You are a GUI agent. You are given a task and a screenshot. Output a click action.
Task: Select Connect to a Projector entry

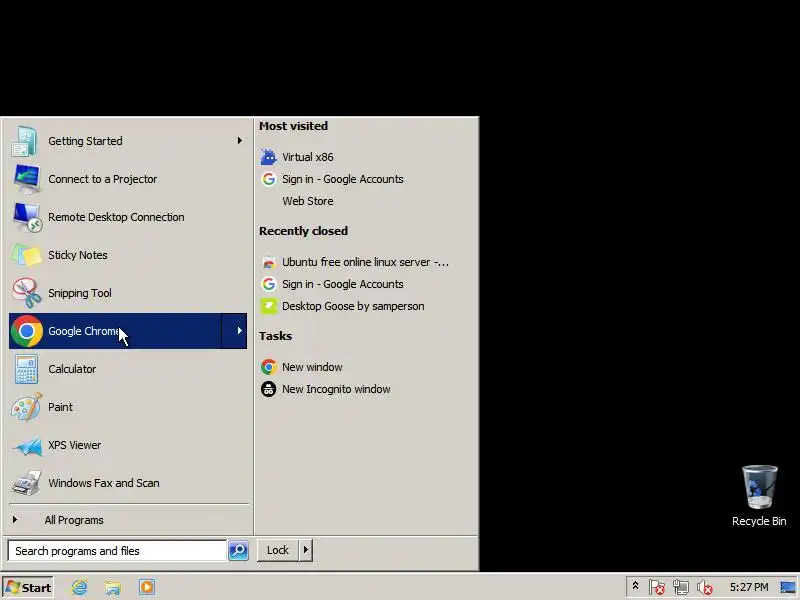point(128,179)
